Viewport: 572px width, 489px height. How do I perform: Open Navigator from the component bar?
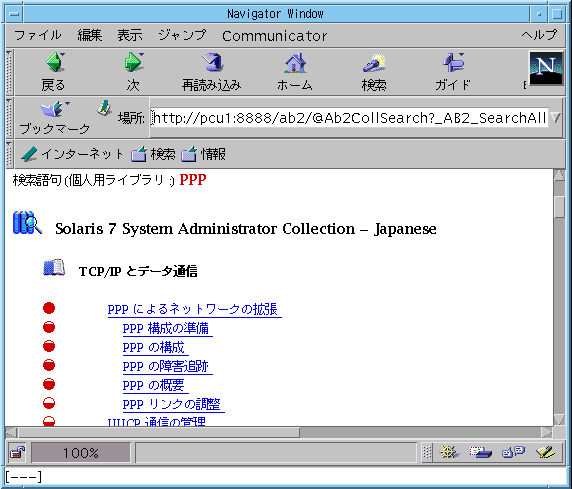pos(449,453)
